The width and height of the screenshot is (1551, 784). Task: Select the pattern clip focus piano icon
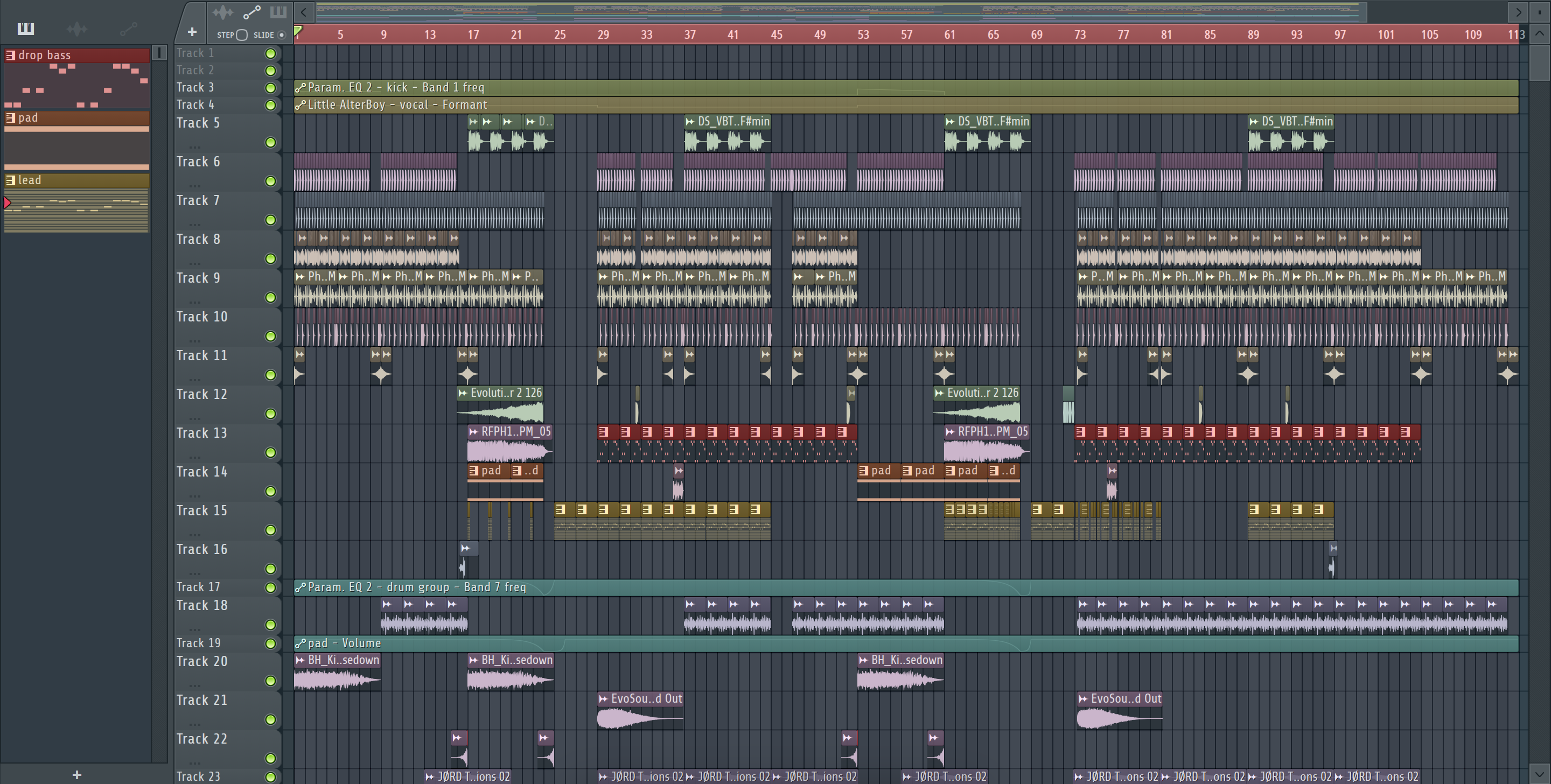(x=278, y=12)
